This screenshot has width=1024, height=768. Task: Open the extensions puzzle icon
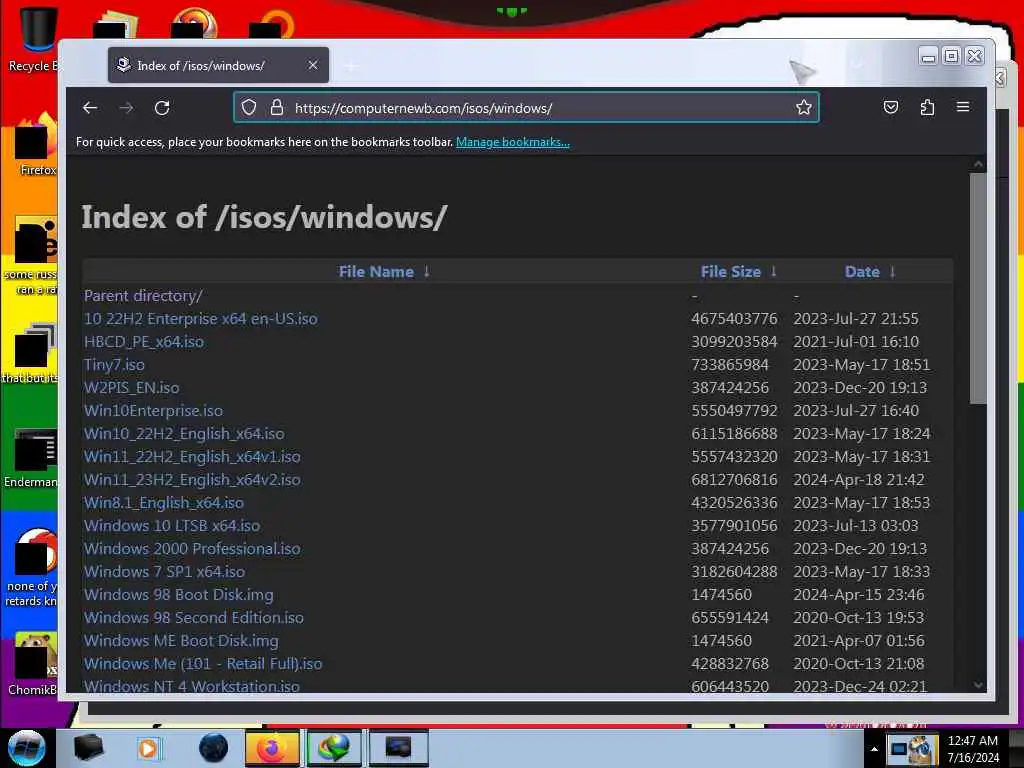coord(927,107)
